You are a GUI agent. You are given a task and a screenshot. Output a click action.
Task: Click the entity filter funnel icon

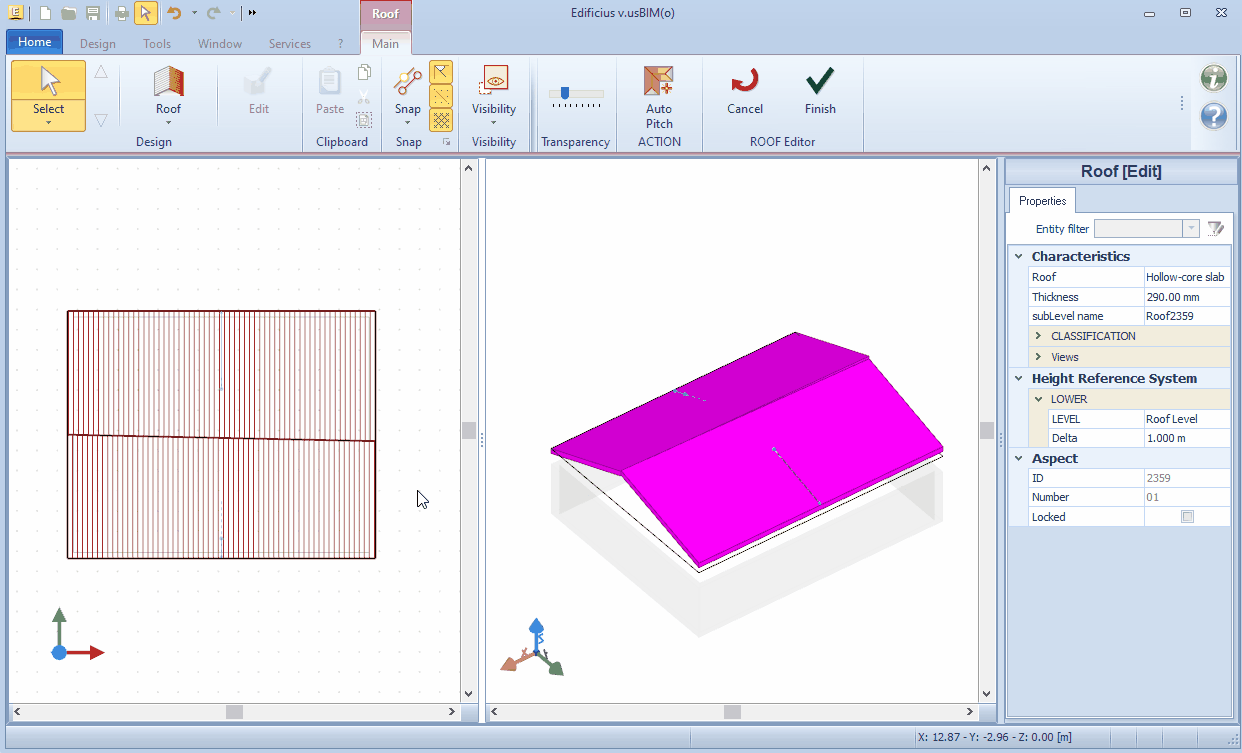pos(1216,229)
